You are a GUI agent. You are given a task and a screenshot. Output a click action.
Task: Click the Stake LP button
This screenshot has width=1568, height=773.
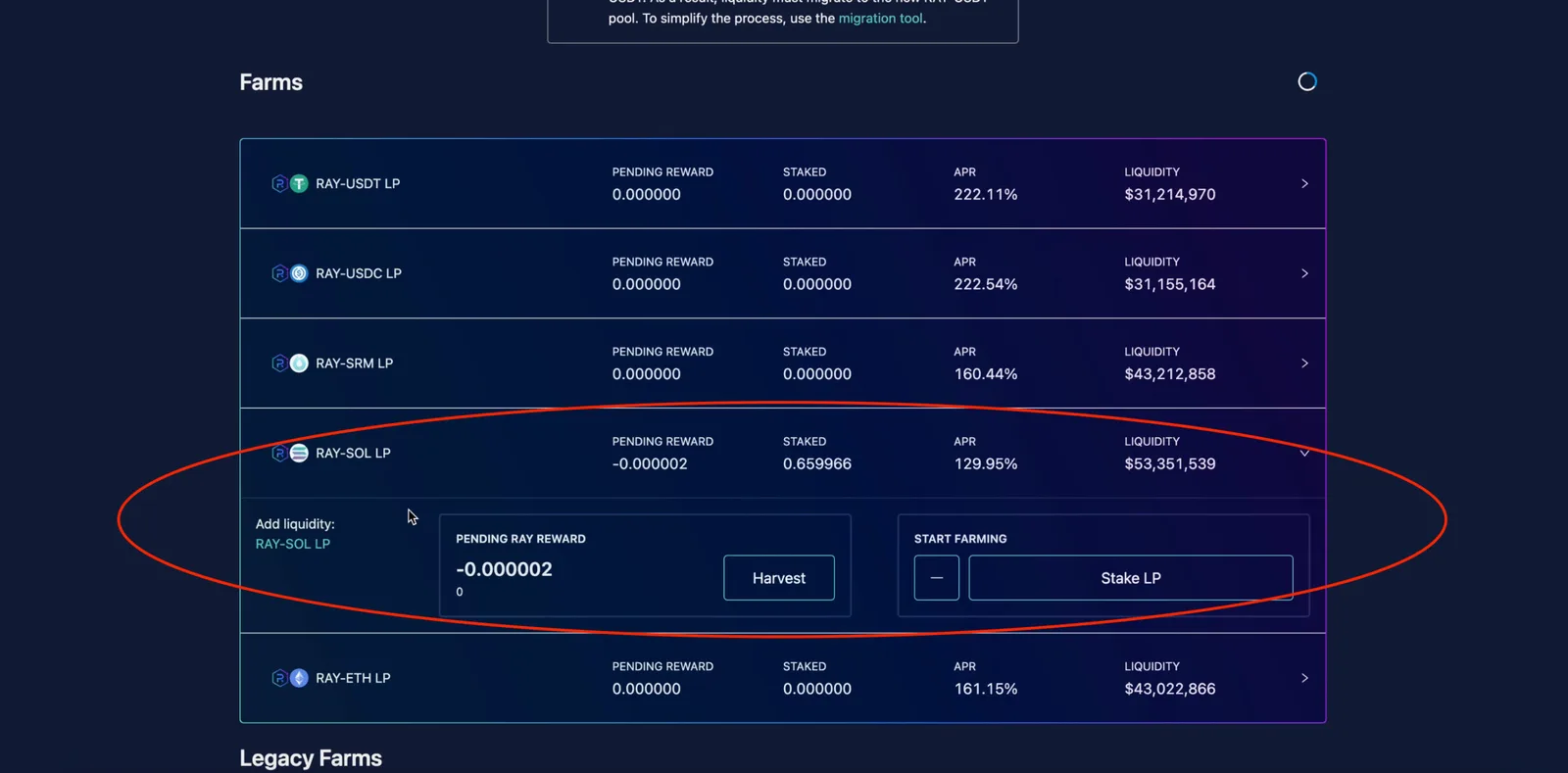coord(1131,578)
